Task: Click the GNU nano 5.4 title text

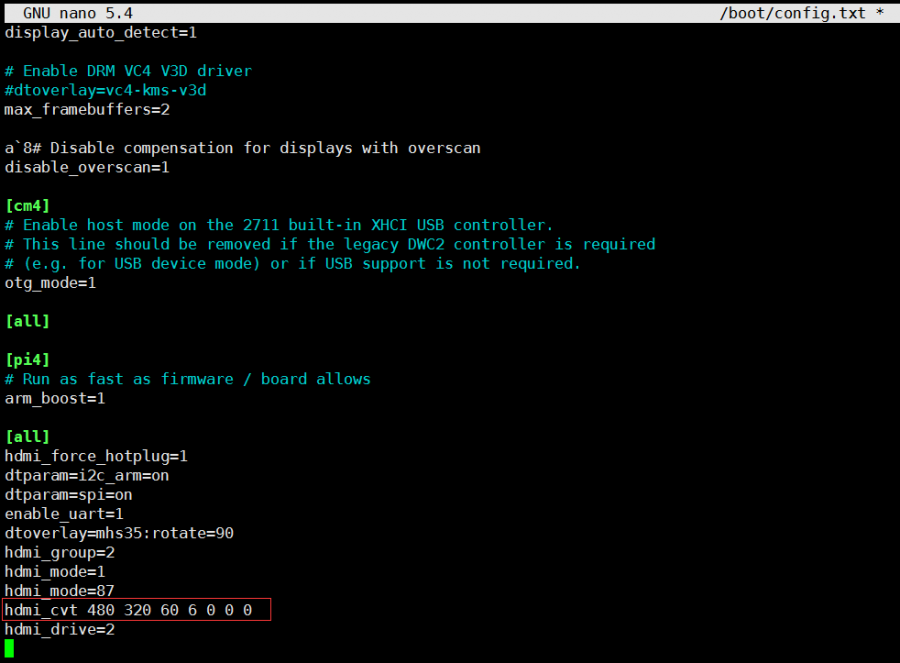Action: point(77,13)
